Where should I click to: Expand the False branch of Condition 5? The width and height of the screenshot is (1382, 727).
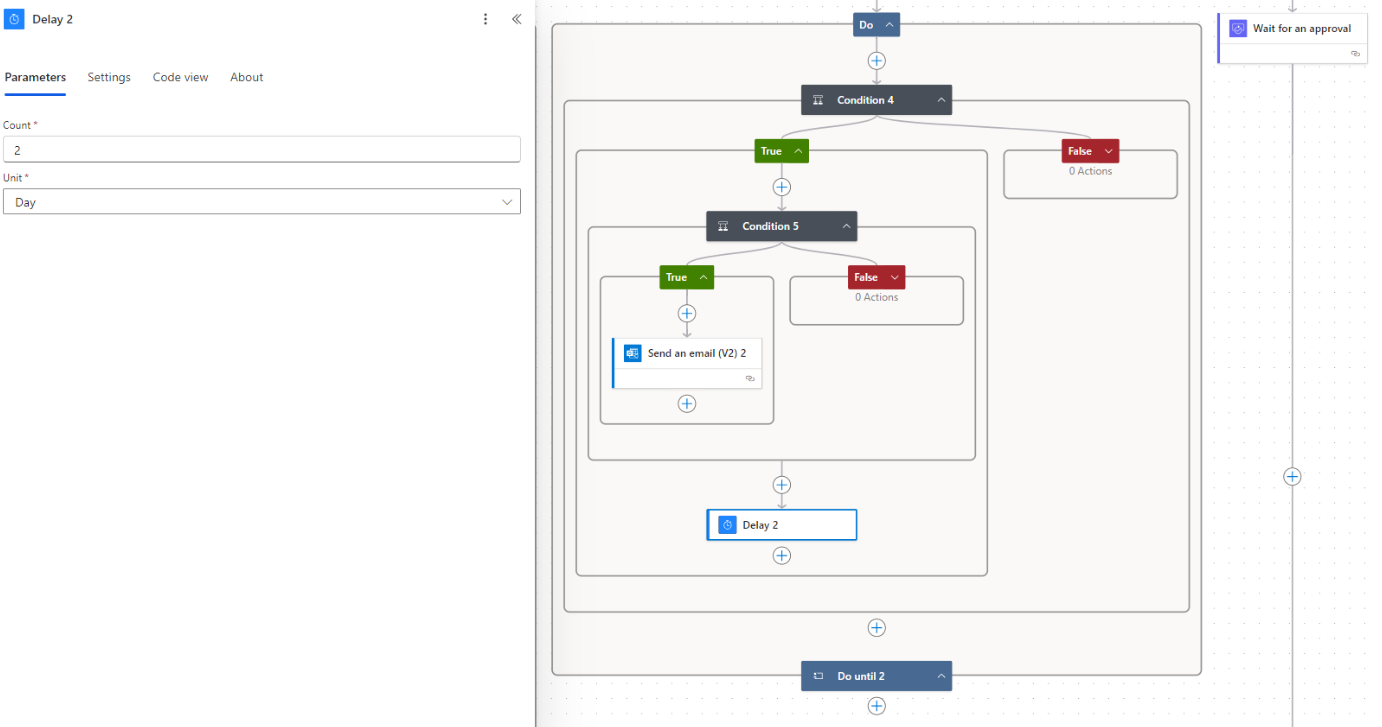point(893,277)
